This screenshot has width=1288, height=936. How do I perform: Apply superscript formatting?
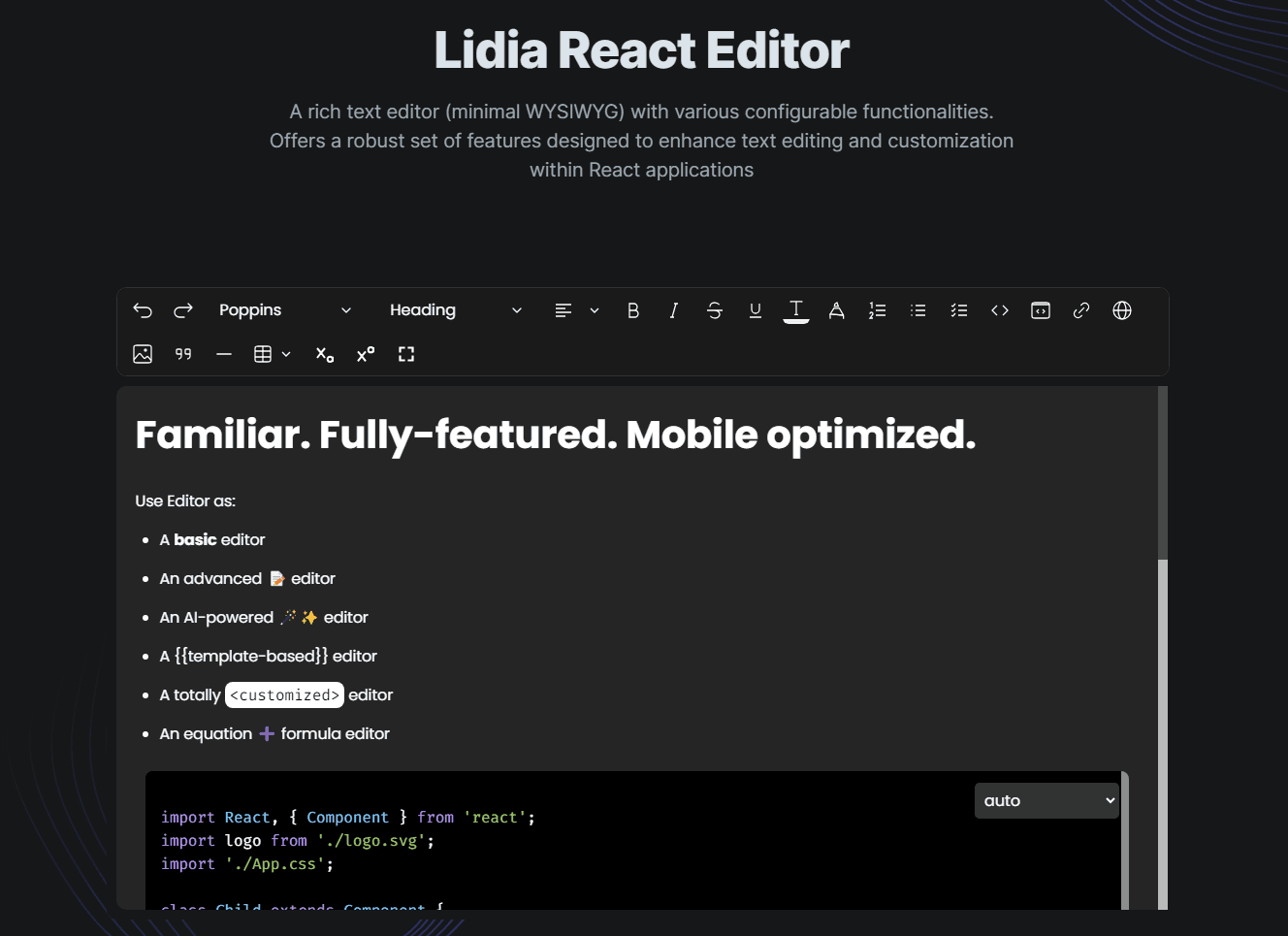tap(366, 354)
